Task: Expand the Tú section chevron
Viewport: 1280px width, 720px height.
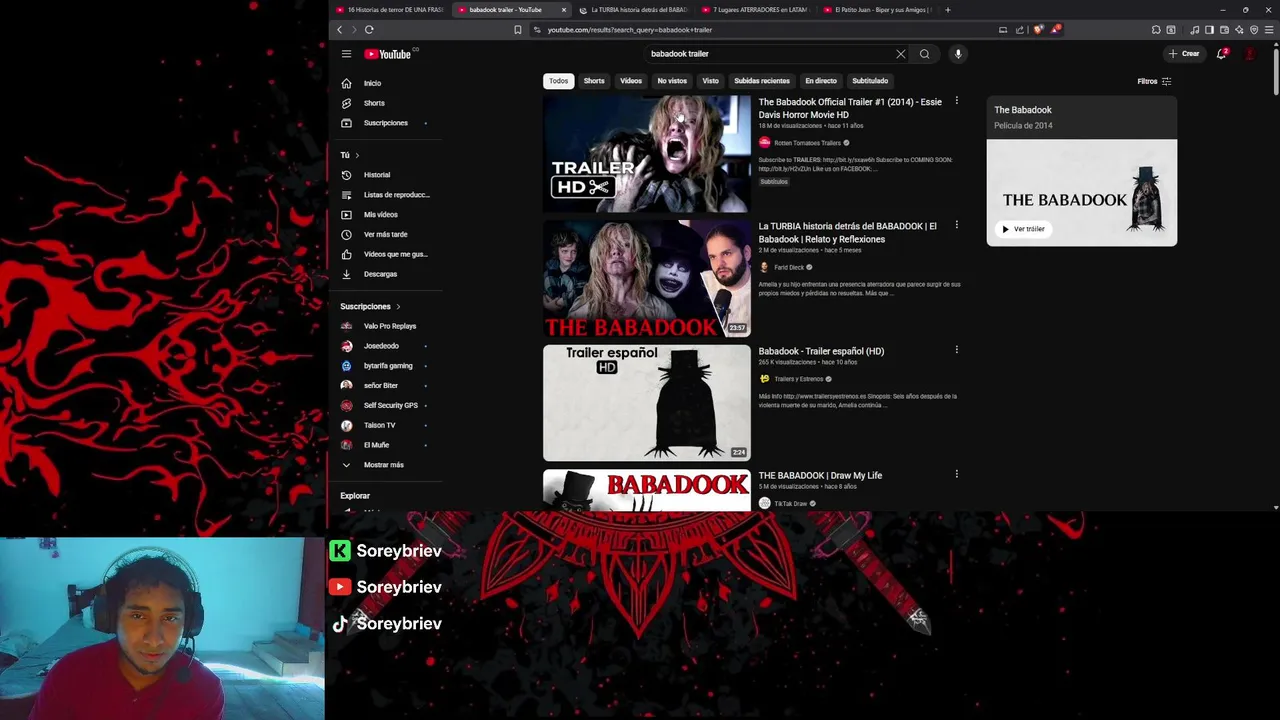Action: click(356, 155)
